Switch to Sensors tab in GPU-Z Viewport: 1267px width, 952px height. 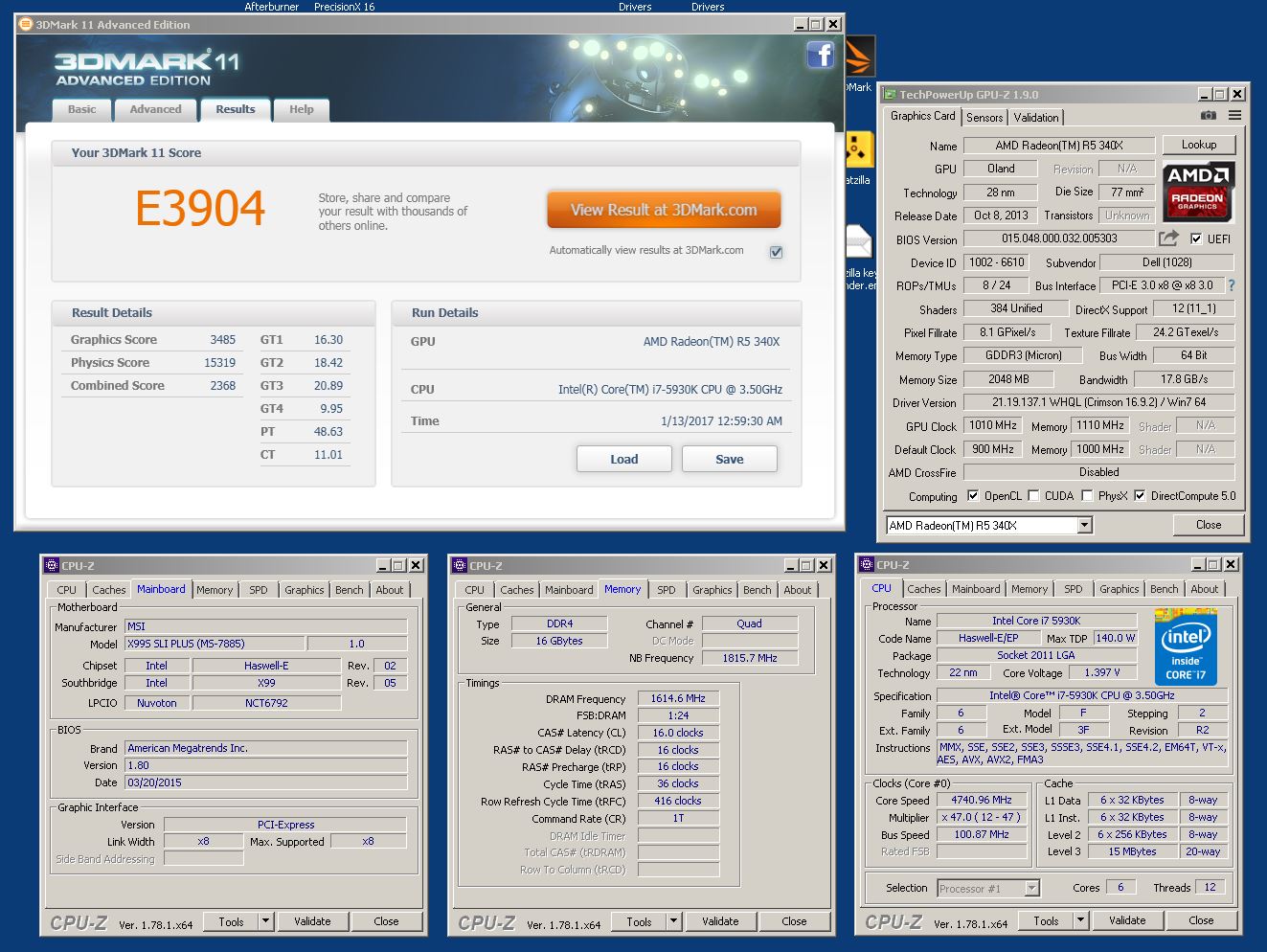pos(984,118)
